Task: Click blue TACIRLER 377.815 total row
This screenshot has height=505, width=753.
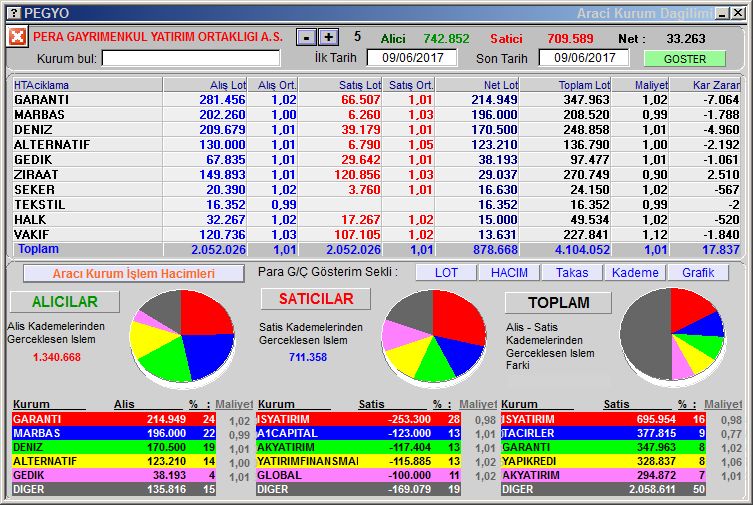Action: (x=603, y=433)
